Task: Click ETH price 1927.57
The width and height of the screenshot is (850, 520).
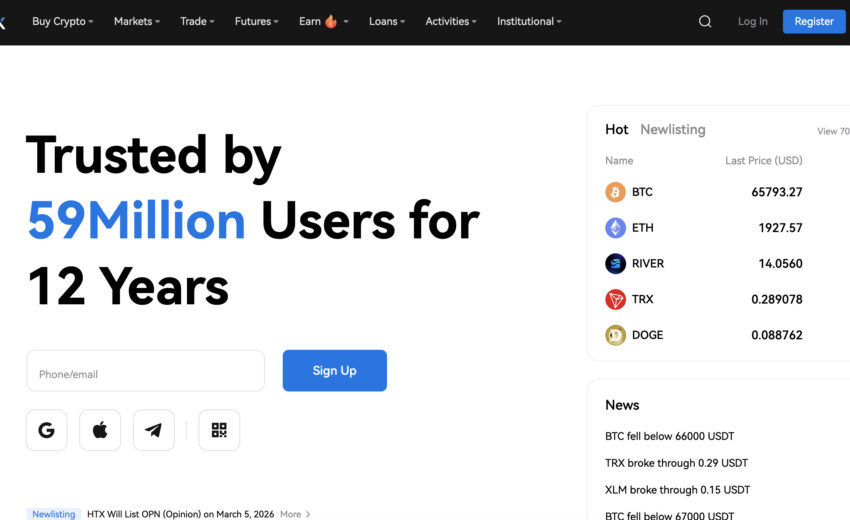Action: [780, 228]
